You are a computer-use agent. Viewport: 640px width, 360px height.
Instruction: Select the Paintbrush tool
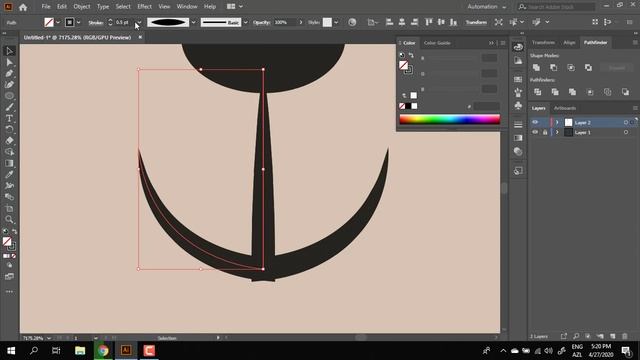[x=9, y=107]
